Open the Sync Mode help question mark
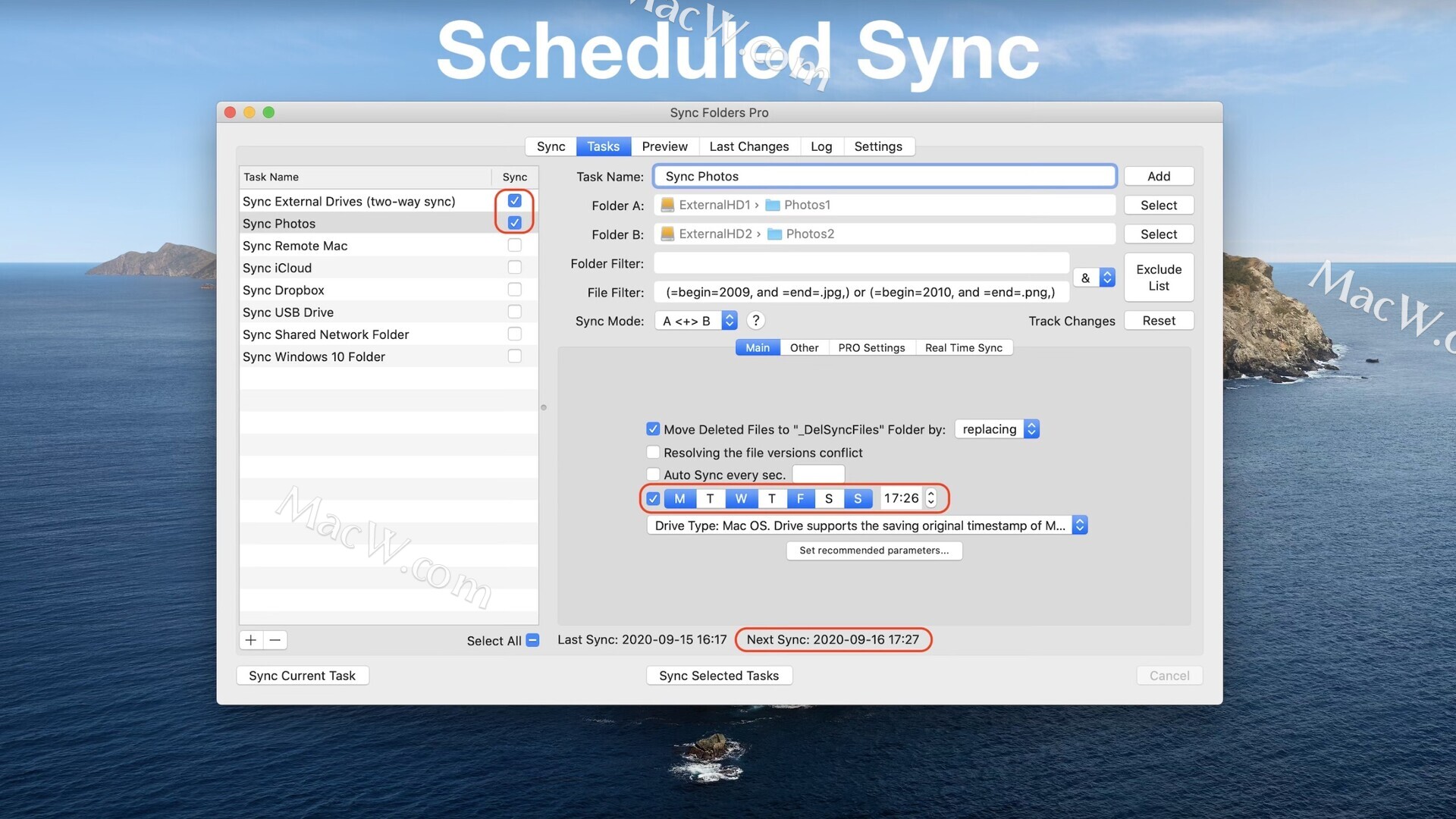The width and height of the screenshot is (1456, 819). coord(755,321)
